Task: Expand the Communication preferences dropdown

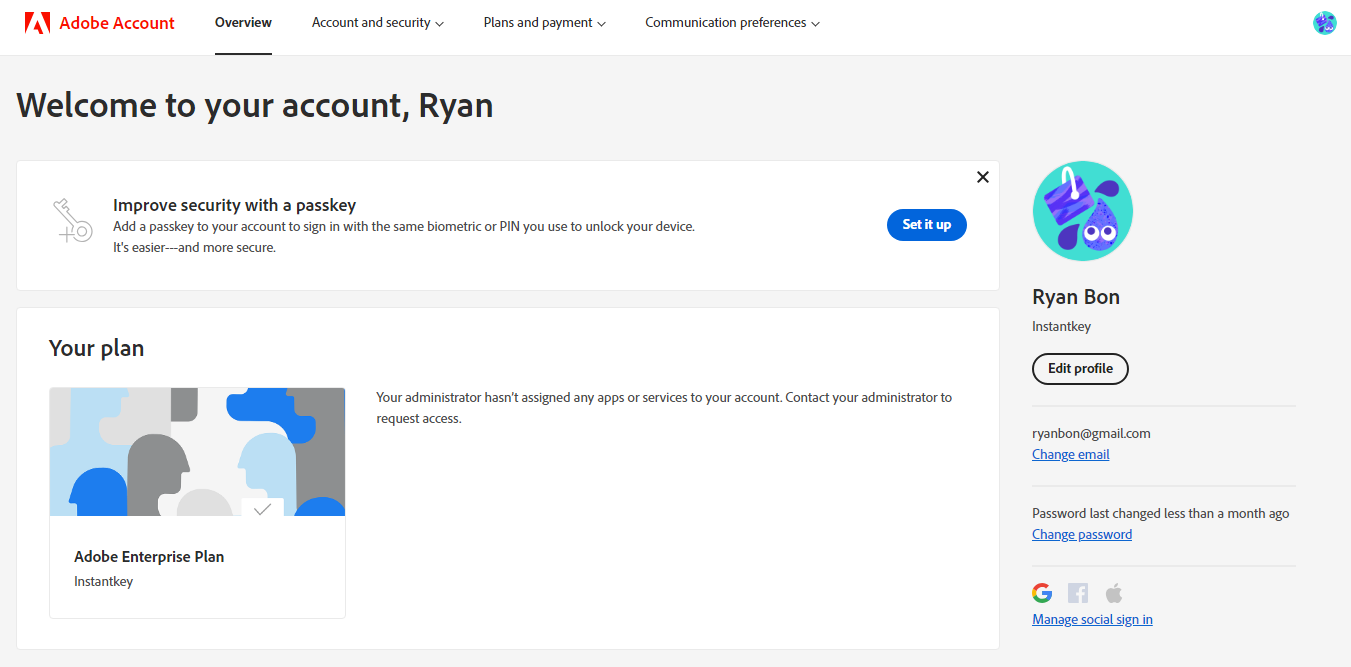Action: point(732,23)
